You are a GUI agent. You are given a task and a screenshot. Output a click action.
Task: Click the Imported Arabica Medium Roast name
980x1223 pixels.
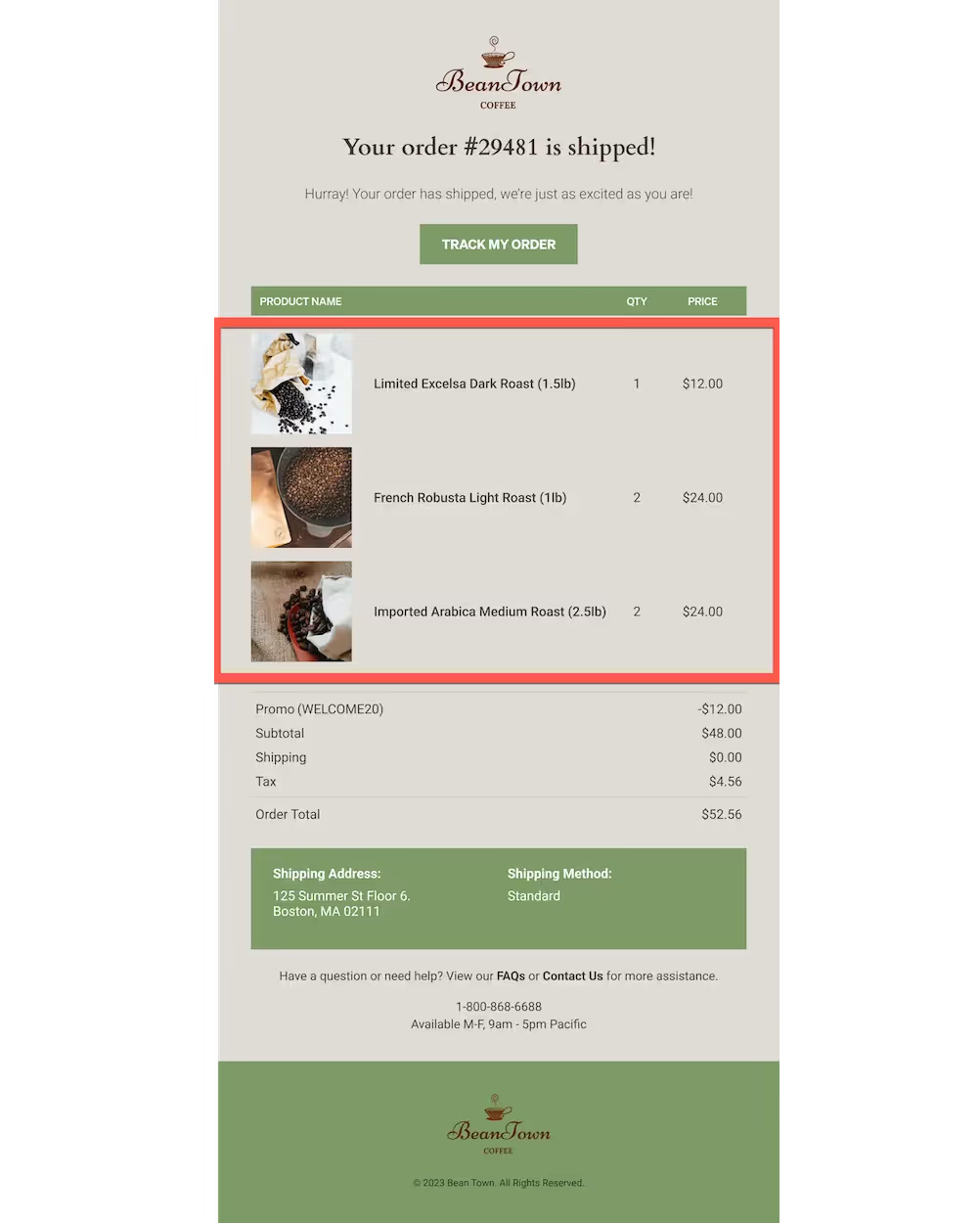[490, 611]
